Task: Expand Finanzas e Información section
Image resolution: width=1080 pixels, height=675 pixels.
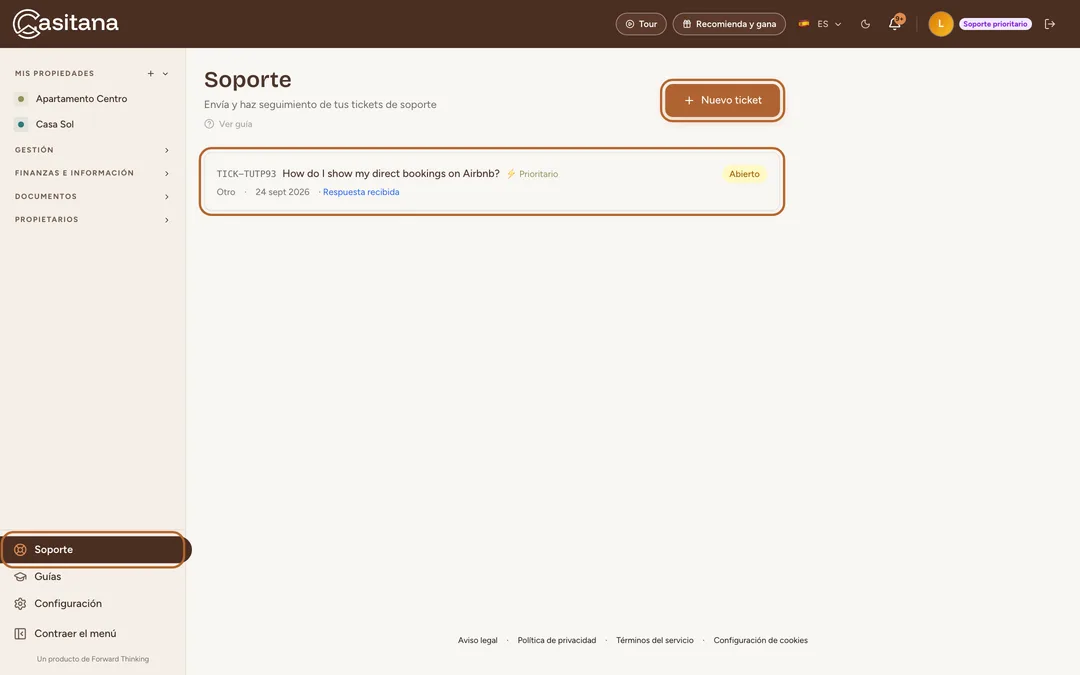Action: [x=92, y=174]
